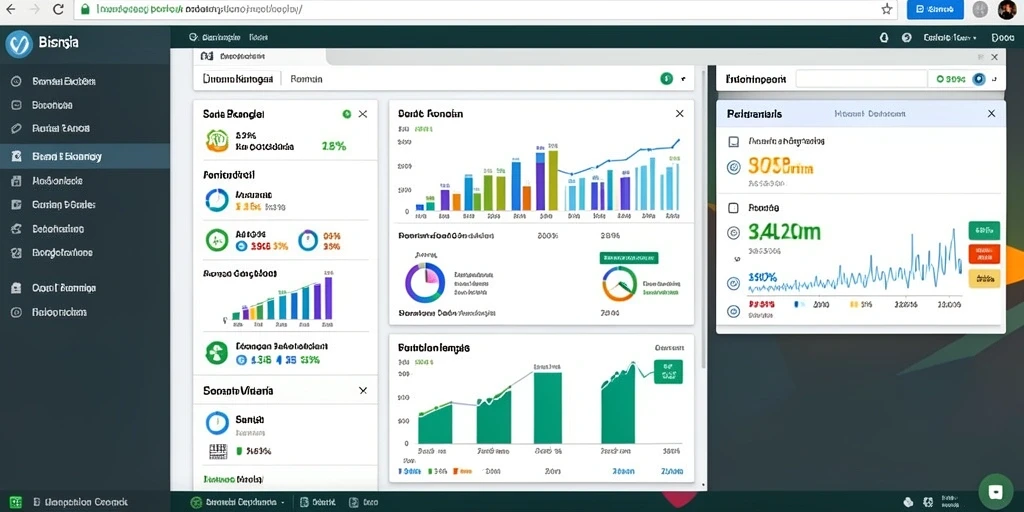Tick the upper checkbox in right panel
1024x512 pixels.
[733, 141]
